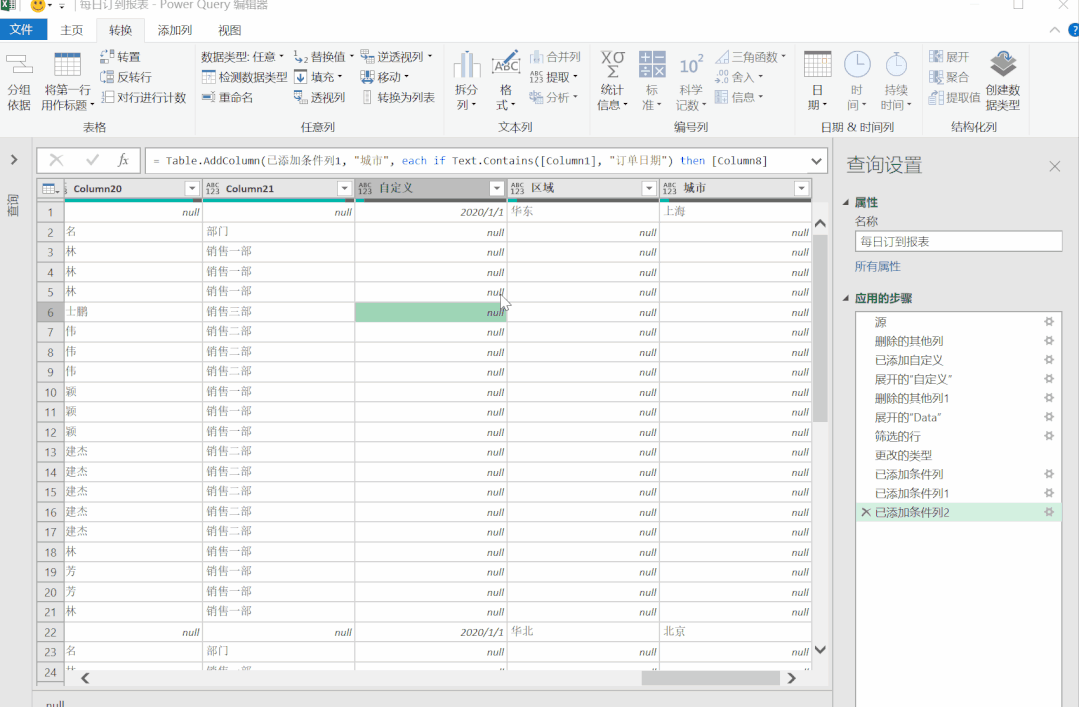
Task: Select row 22 cell showing 华北
Action: 583,631
